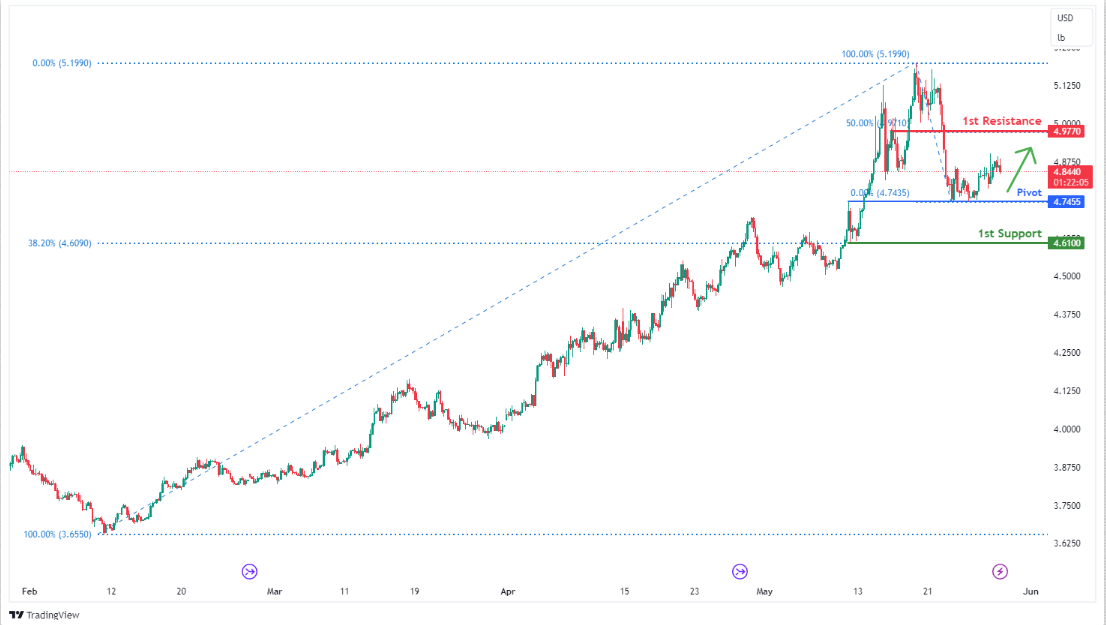Click the May date on time axis
The height and width of the screenshot is (625, 1106).
[764, 591]
